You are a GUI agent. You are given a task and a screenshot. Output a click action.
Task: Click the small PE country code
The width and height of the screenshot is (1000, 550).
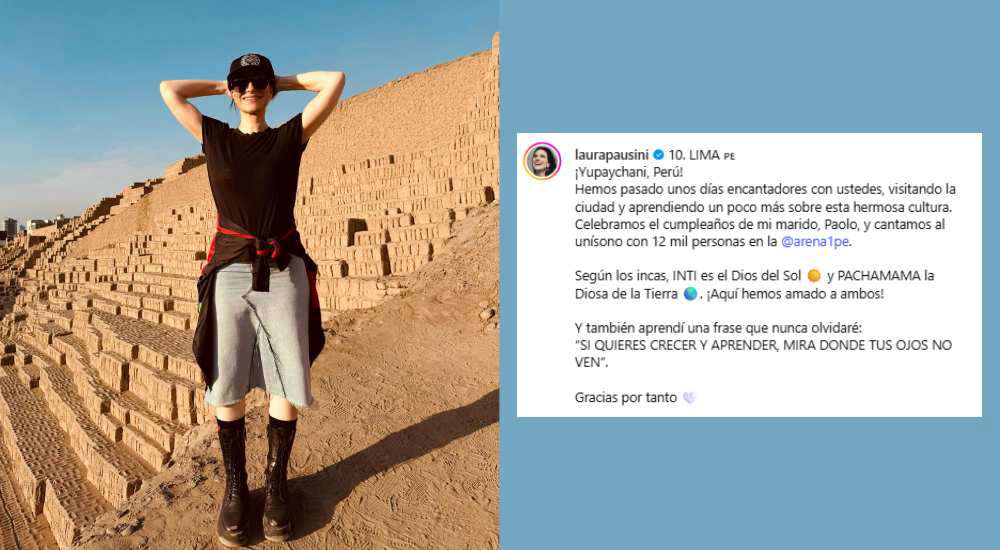(729, 156)
